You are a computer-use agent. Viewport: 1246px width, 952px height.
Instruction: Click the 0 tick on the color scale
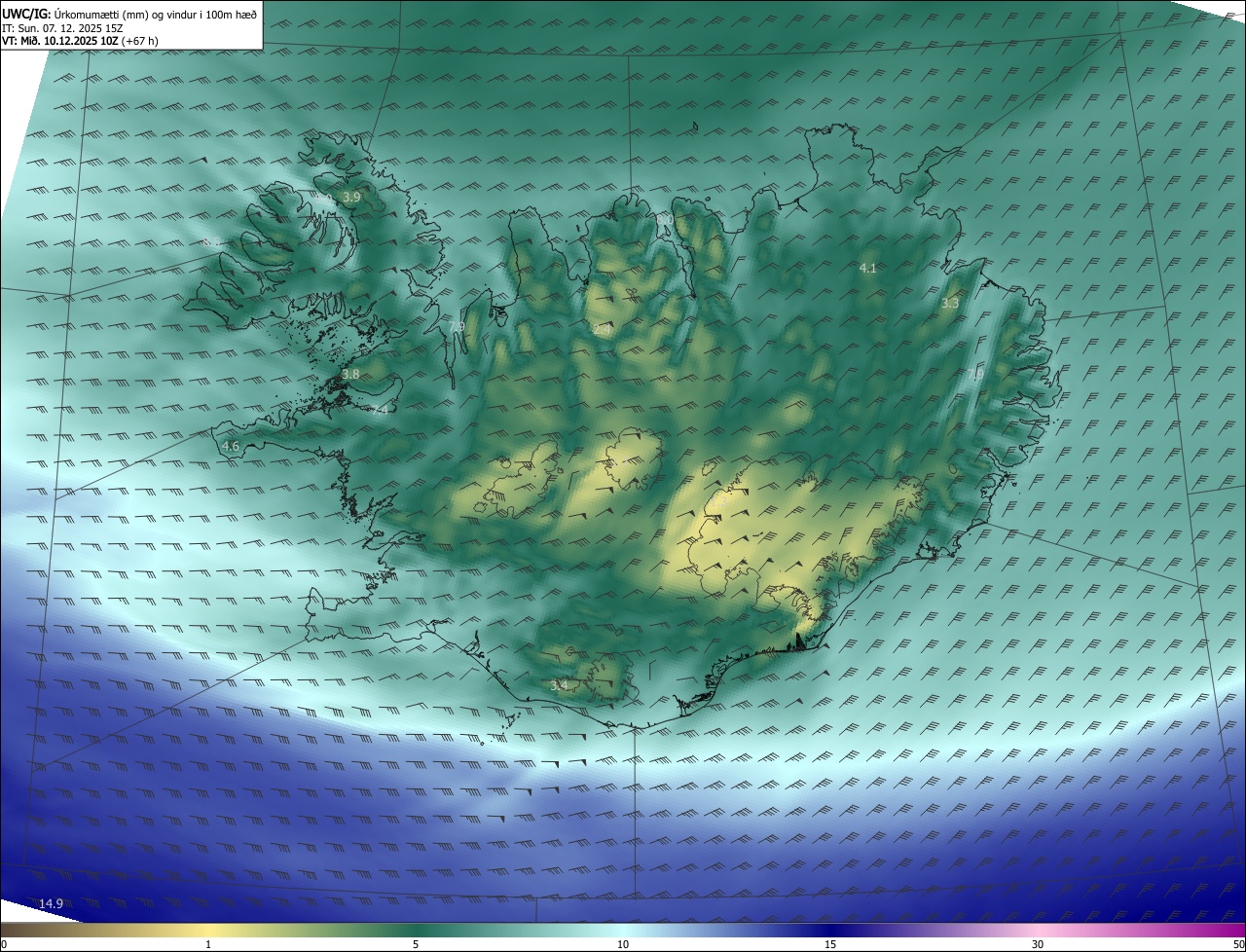click(x=4, y=944)
